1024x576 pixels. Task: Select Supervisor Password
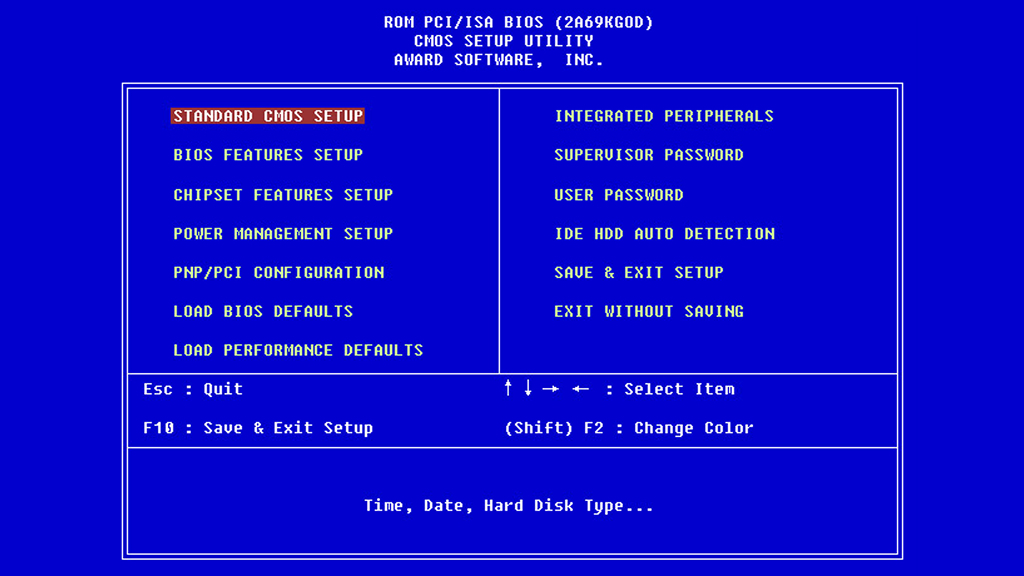(x=649, y=155)
